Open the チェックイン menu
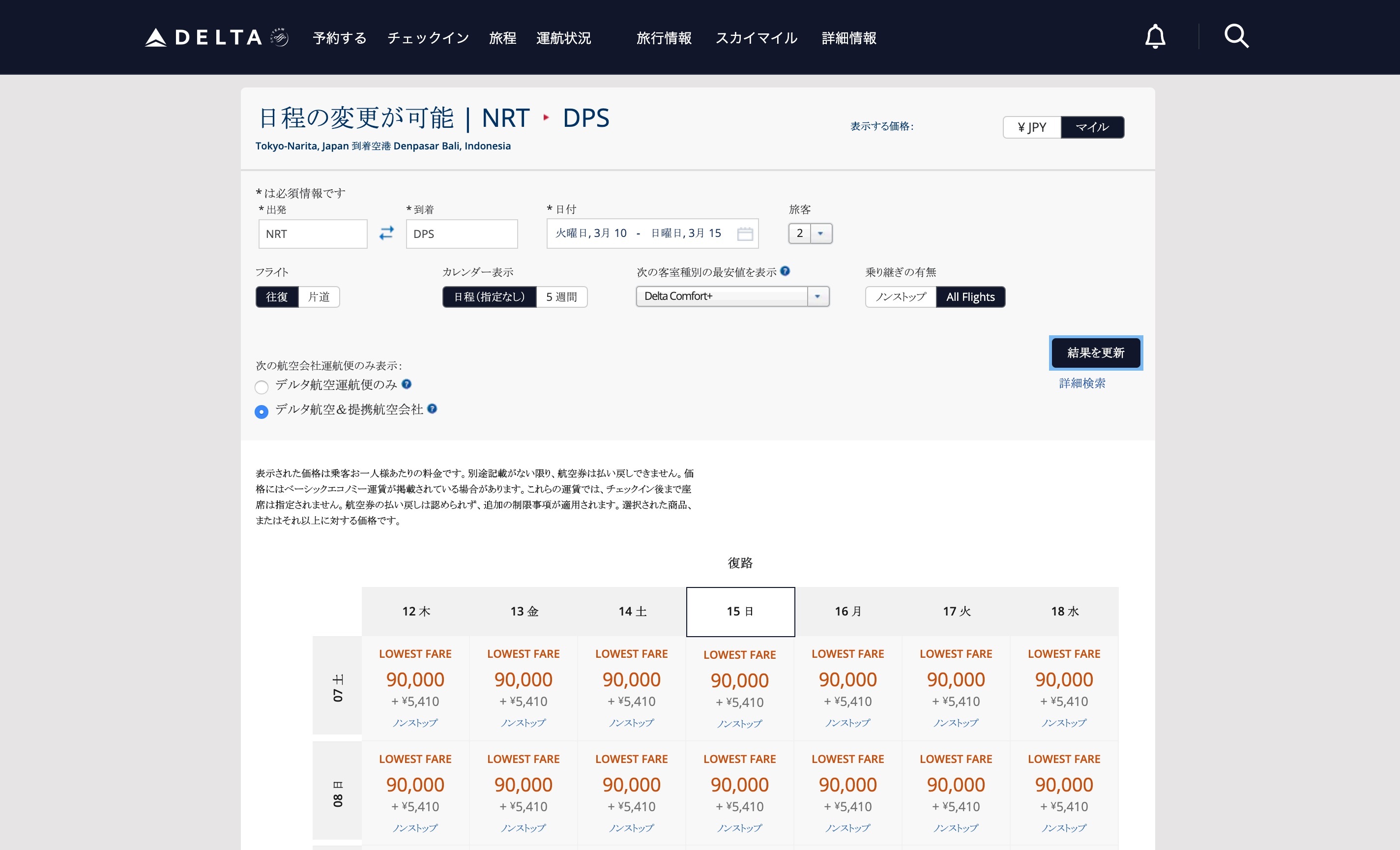Screen dimensions: 1400x850 click(428, 38)
